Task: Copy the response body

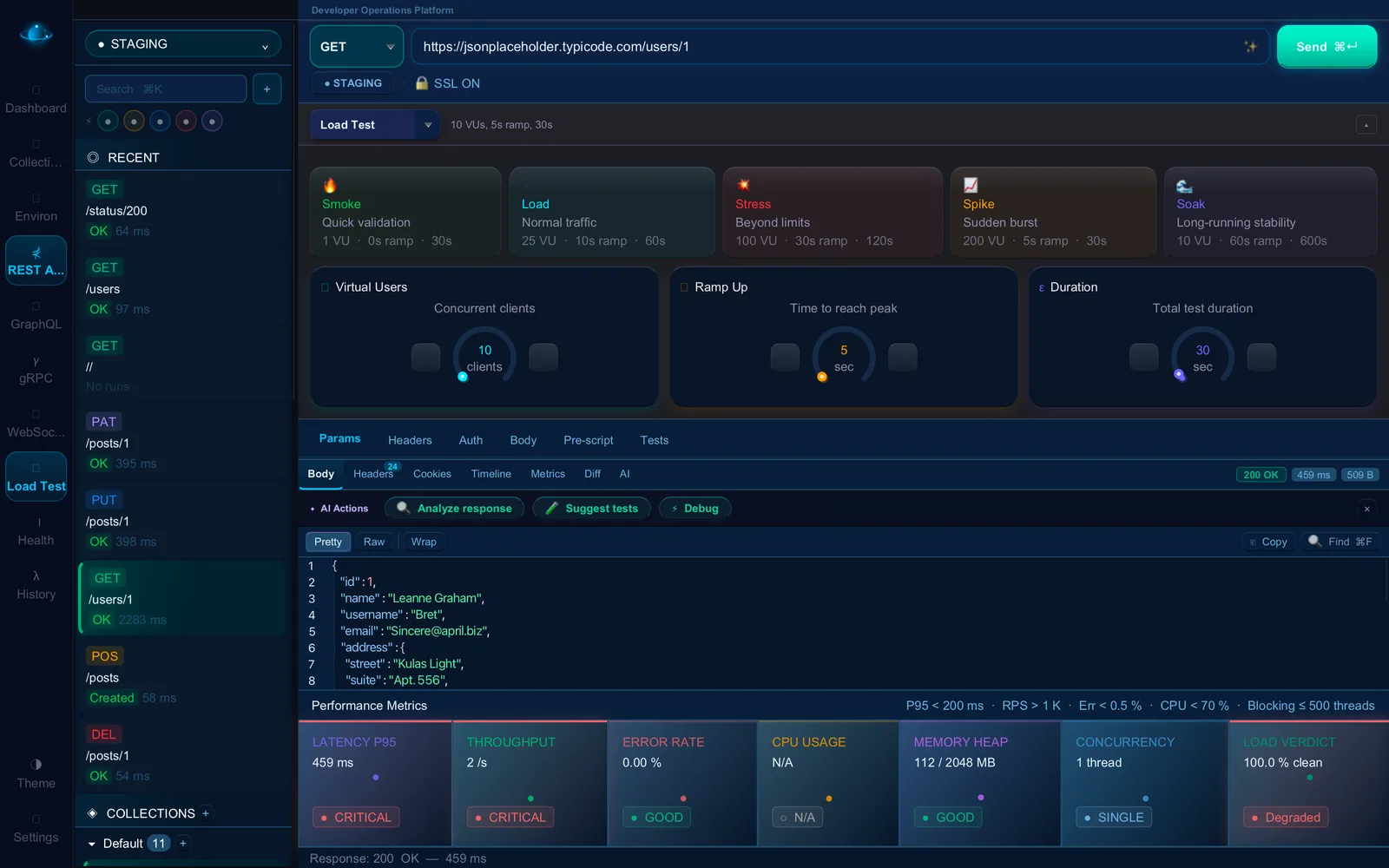Action: tap(1268, 542)
